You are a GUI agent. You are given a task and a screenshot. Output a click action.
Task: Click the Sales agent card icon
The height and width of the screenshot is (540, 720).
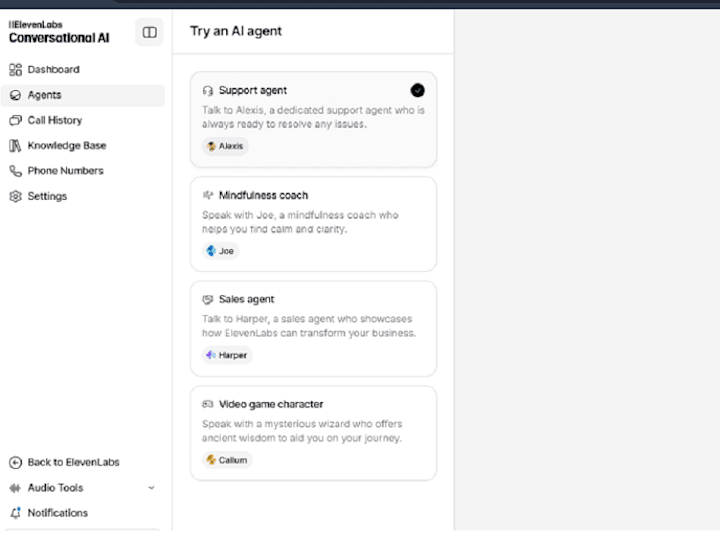coord(208,299)
